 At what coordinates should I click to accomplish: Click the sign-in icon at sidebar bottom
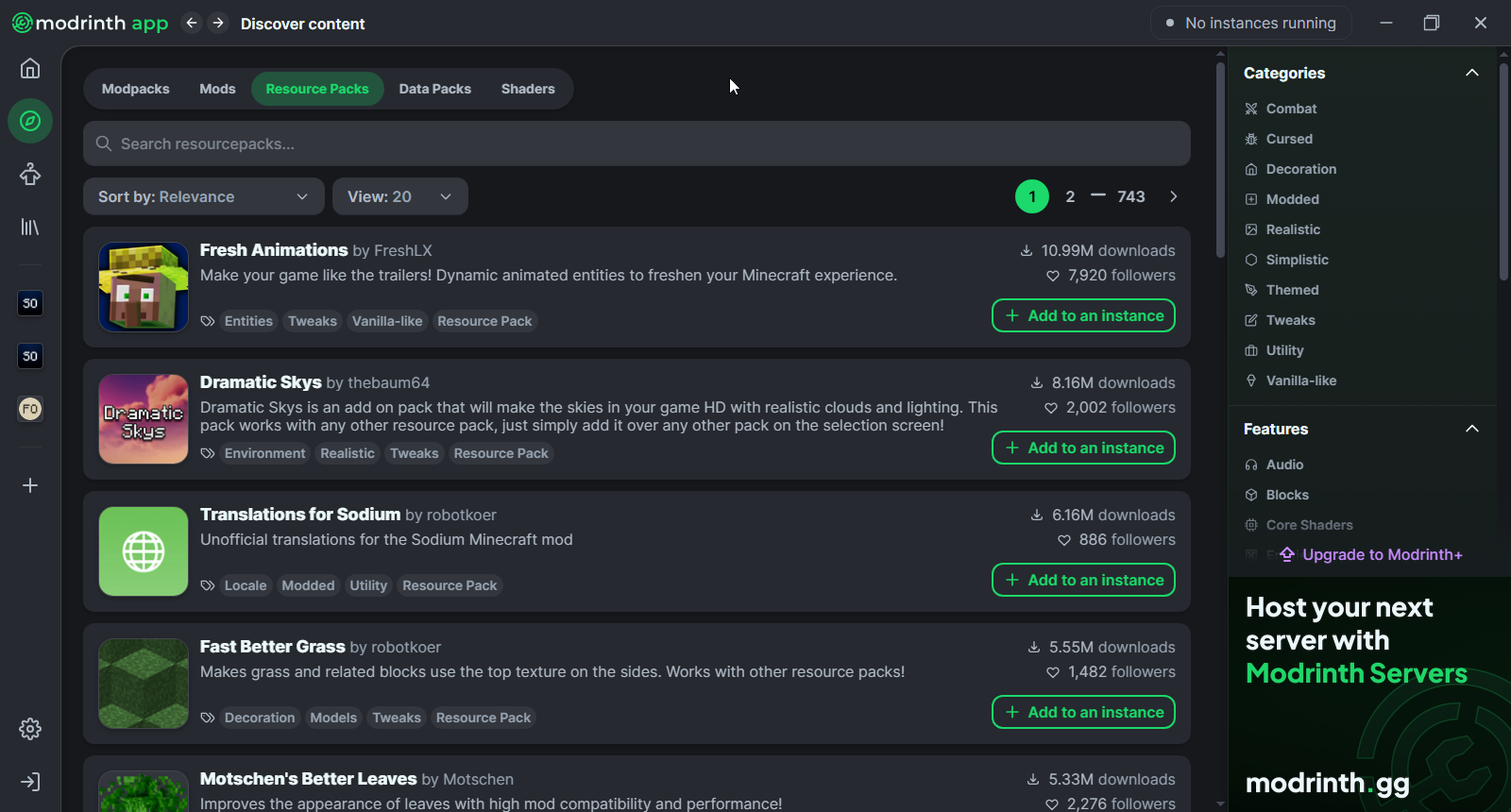pos(30,782)
